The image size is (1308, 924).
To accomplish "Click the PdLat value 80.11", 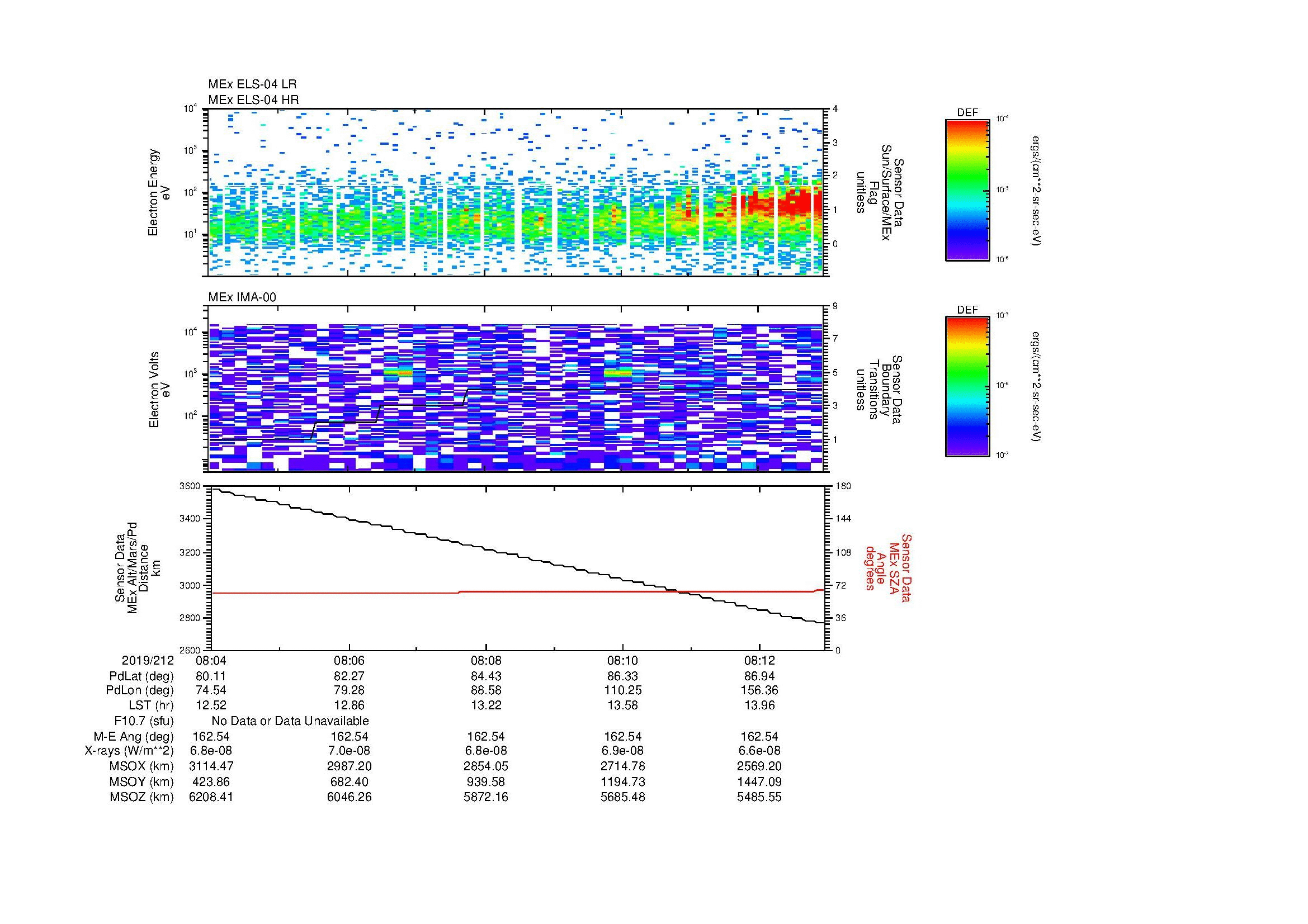I will [211, 676].
